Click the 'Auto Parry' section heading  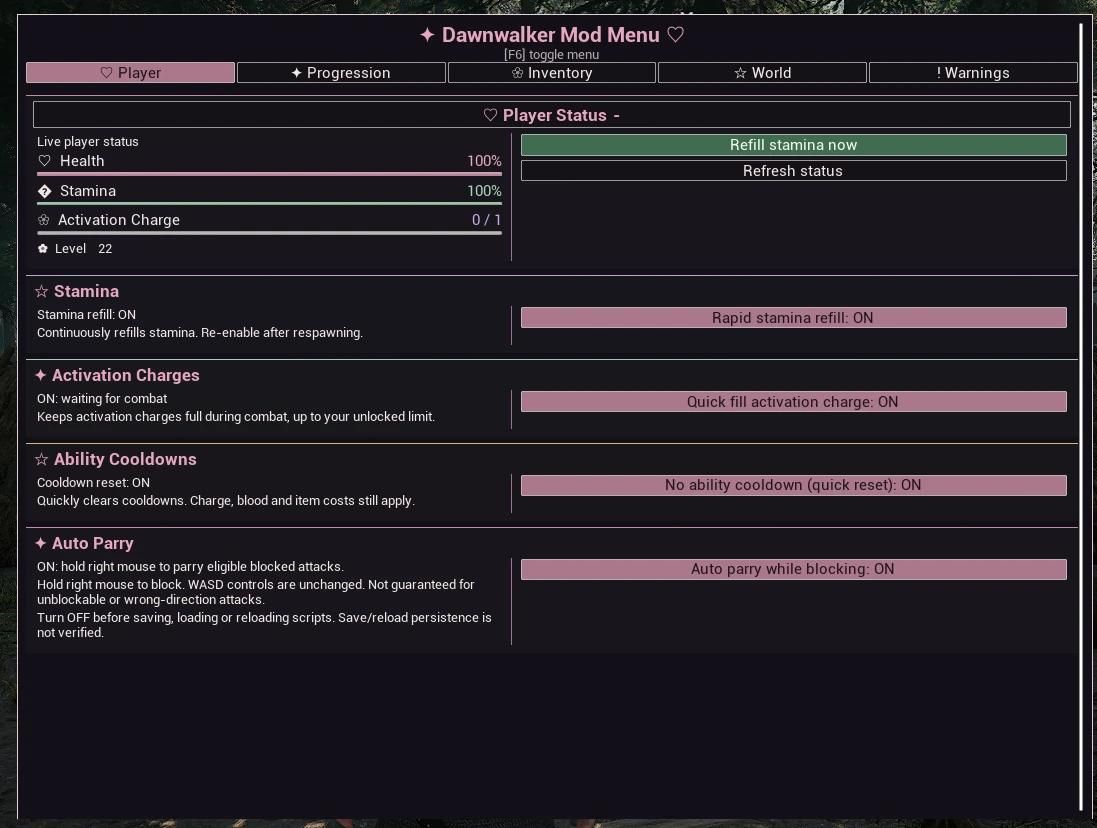pyautogui.click(x=93, y=543)
